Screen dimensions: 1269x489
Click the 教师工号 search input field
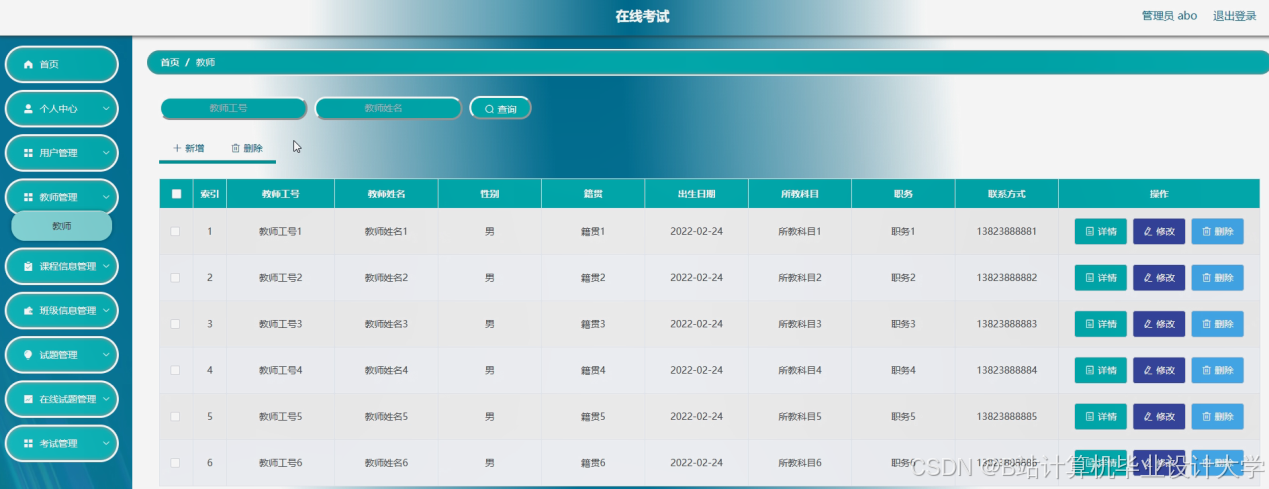[234, 108]
